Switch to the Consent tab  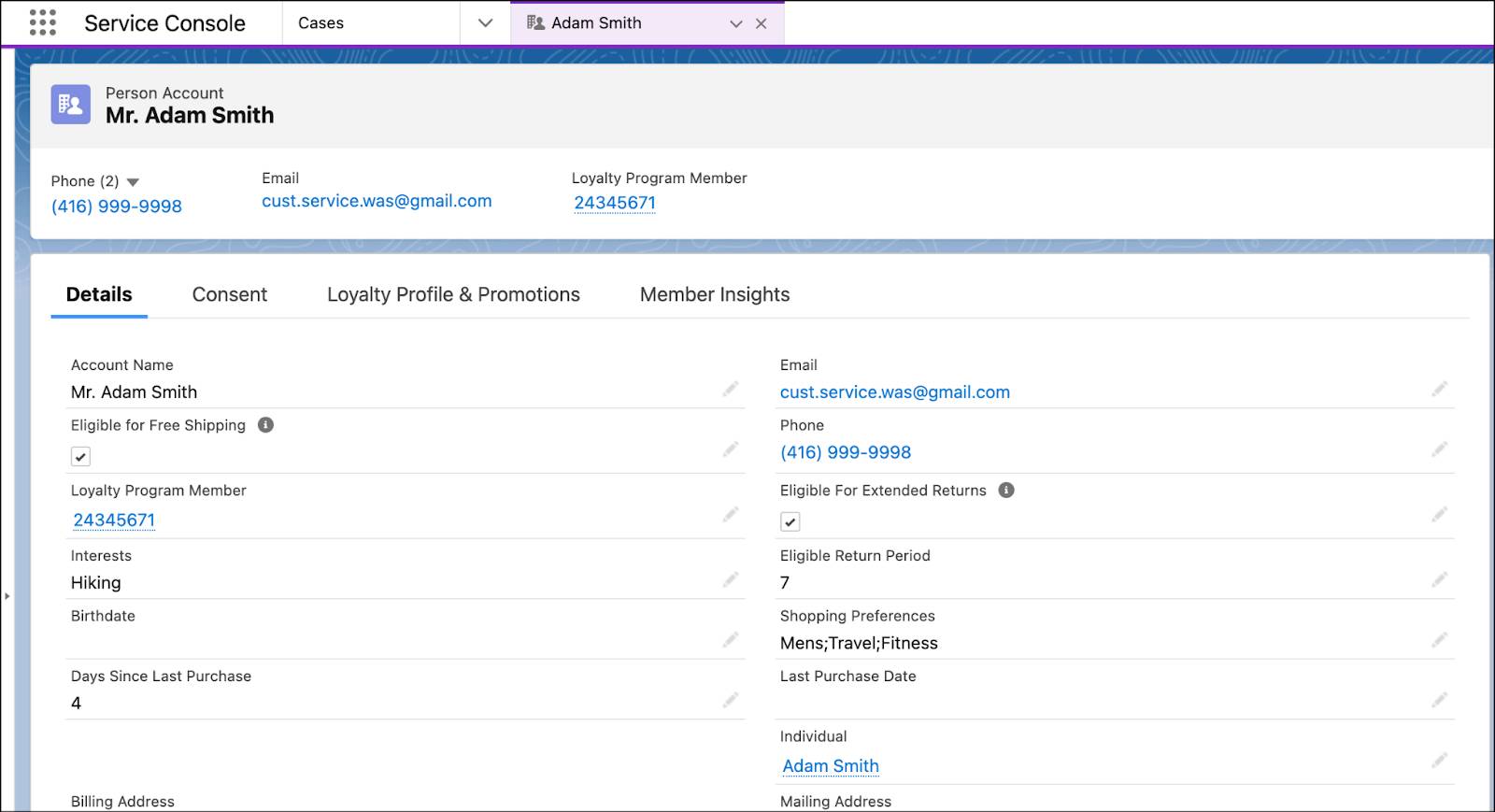230,294
